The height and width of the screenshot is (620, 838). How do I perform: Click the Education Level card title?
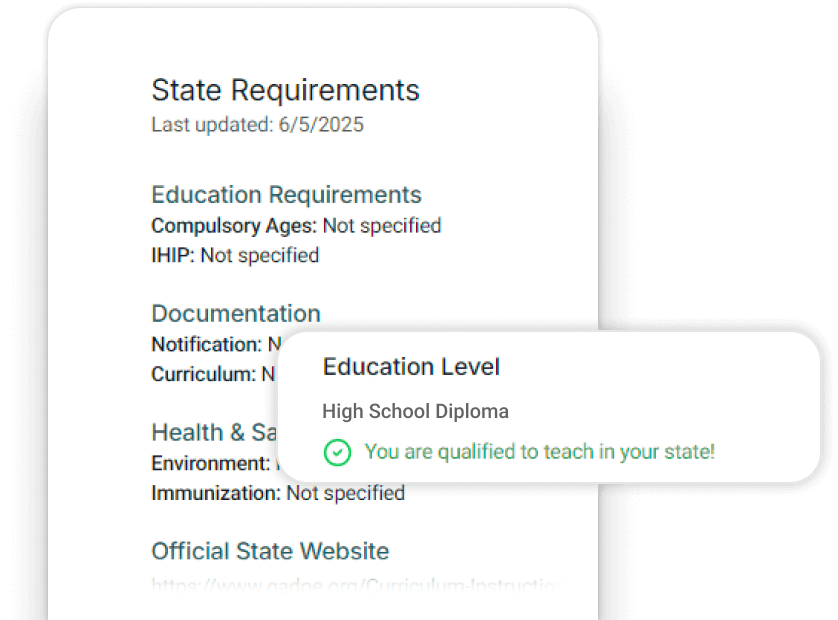[x=411, y=367]
